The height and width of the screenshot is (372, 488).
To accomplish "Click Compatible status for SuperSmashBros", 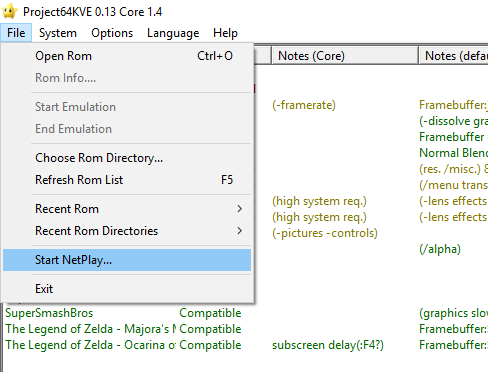I will 210,313.
